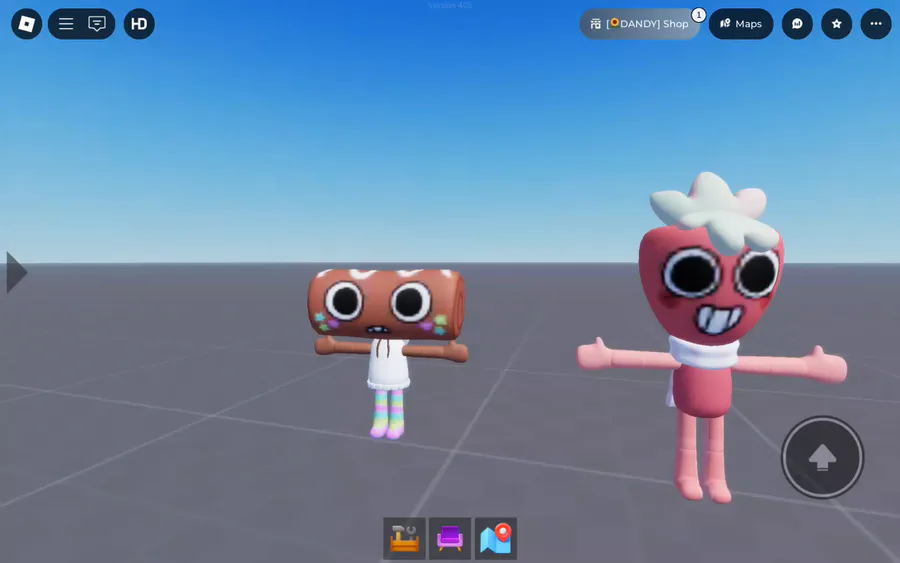
Task: Select the toolbox build tool
Action: point(405,538)
